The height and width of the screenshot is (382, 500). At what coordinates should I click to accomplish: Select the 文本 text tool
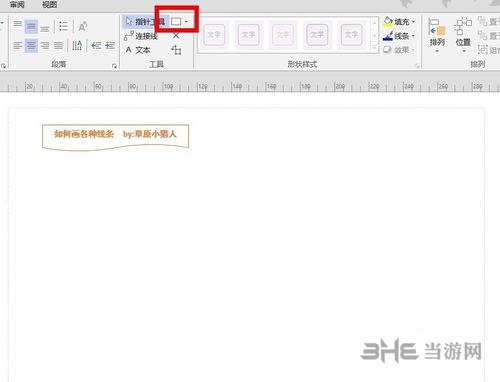tap(138, 50)
